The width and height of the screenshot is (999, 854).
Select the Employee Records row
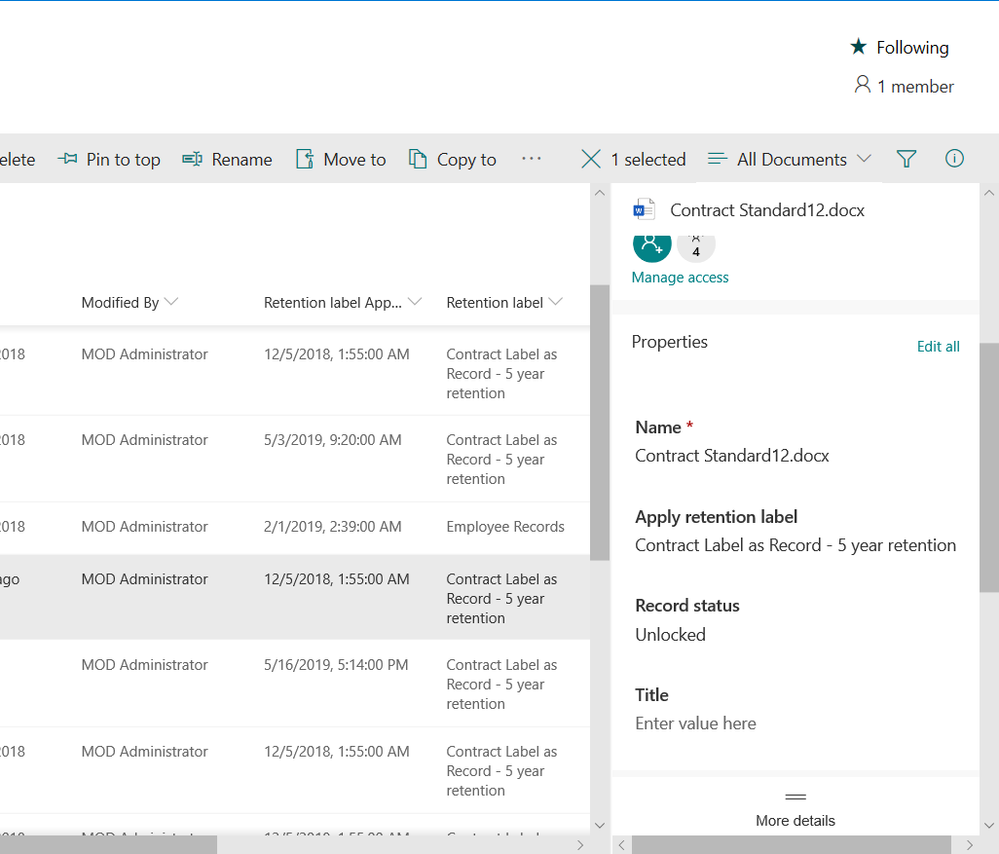(x=295, y=527)
